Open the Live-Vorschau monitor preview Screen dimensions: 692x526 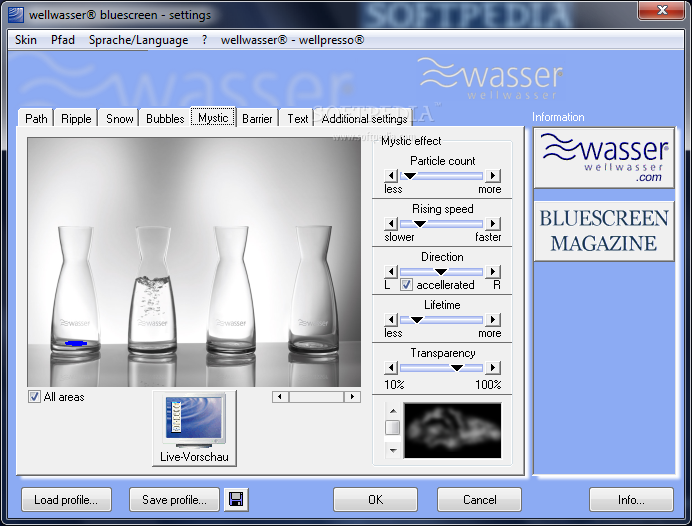194,428
